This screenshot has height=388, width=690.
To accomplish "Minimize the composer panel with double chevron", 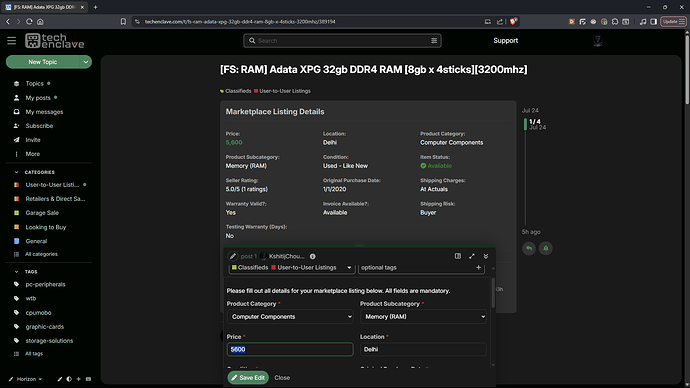I will pyautogui.click(x=486, y=256).
